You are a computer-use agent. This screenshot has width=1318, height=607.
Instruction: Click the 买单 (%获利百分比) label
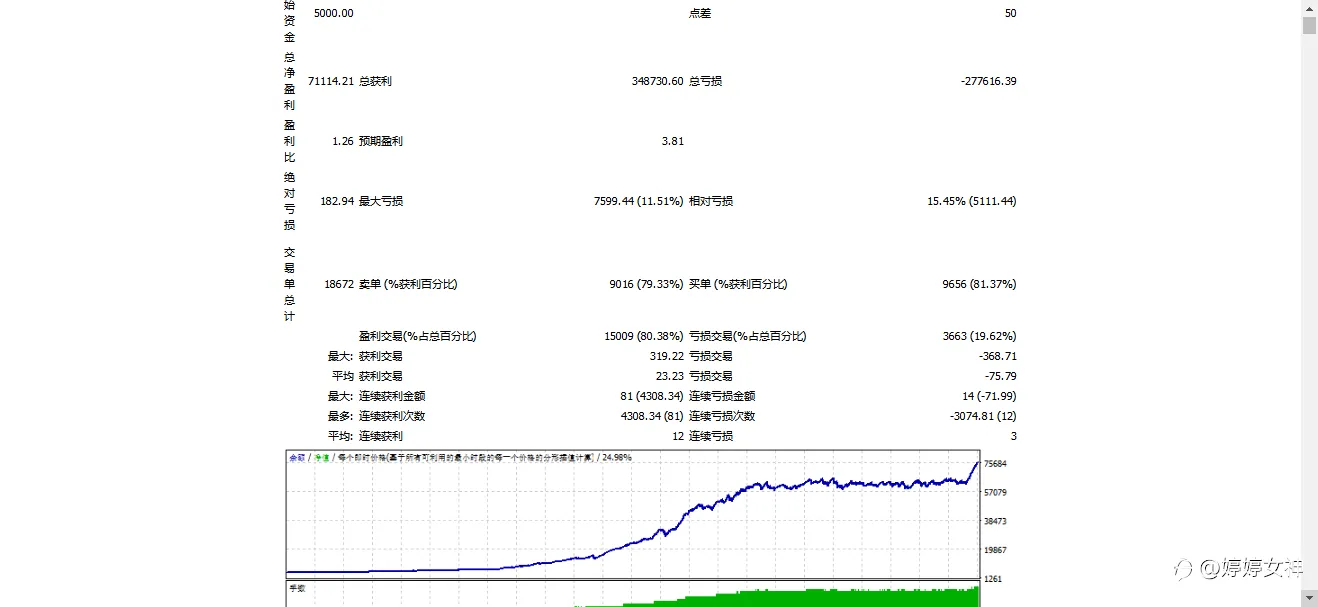click(x=738, y=284)
